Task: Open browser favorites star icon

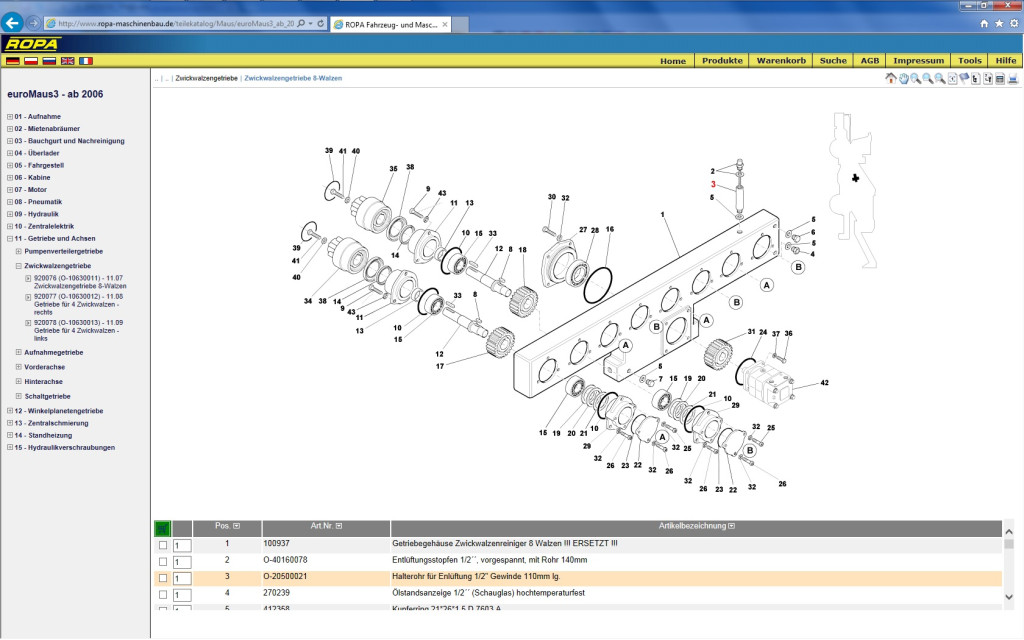Action: coord(999,24)
